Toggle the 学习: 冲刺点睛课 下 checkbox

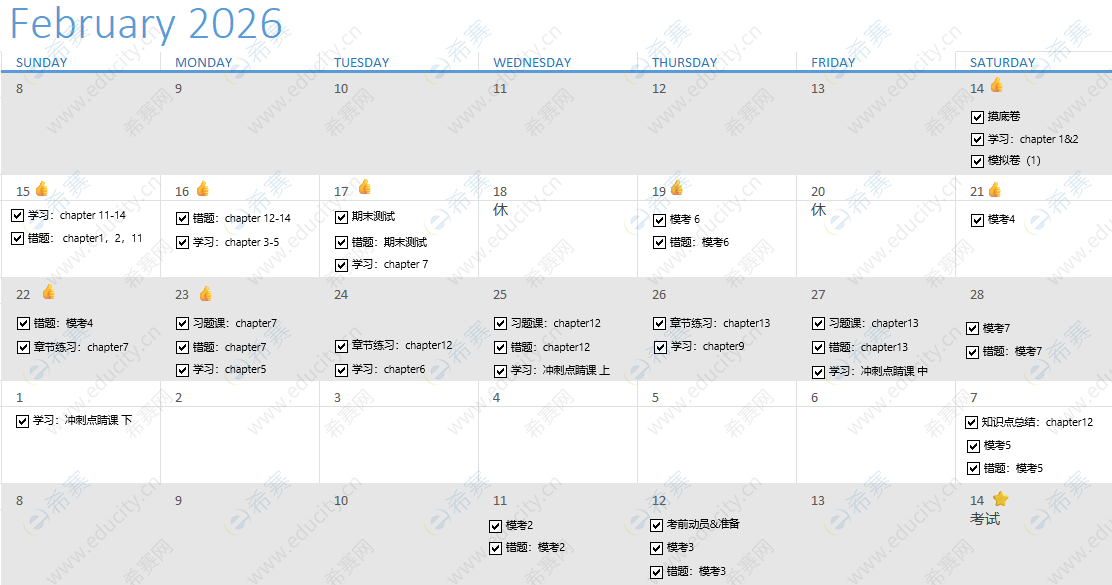(x=22, y=421)
